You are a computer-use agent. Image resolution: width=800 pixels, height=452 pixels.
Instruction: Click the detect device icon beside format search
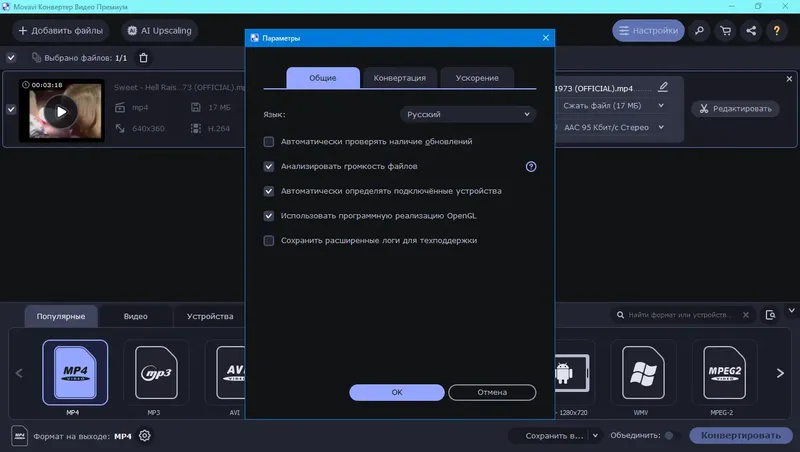tap(770, 315)
